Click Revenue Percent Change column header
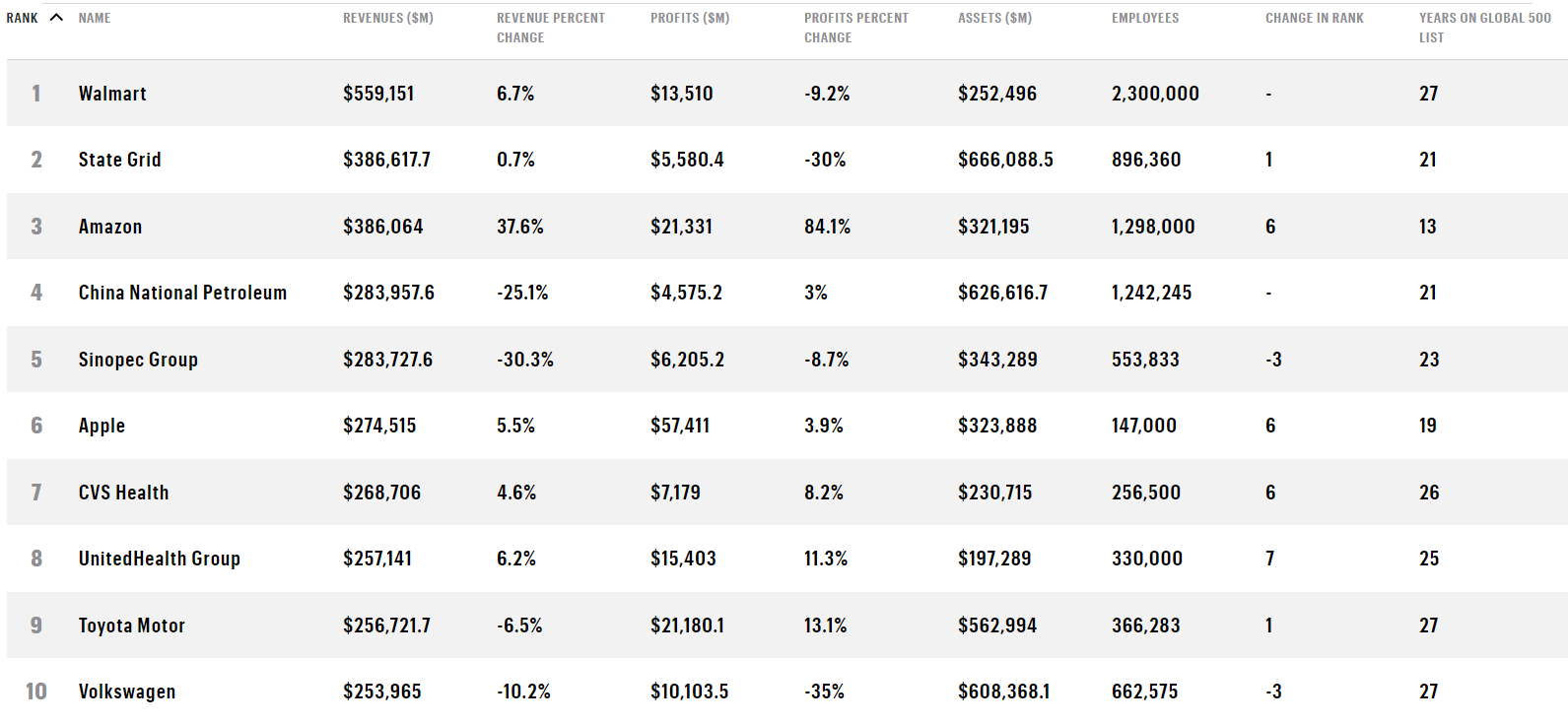This screenshot has height=725, width=1568. pyautogui.click(x=550, y=28)
